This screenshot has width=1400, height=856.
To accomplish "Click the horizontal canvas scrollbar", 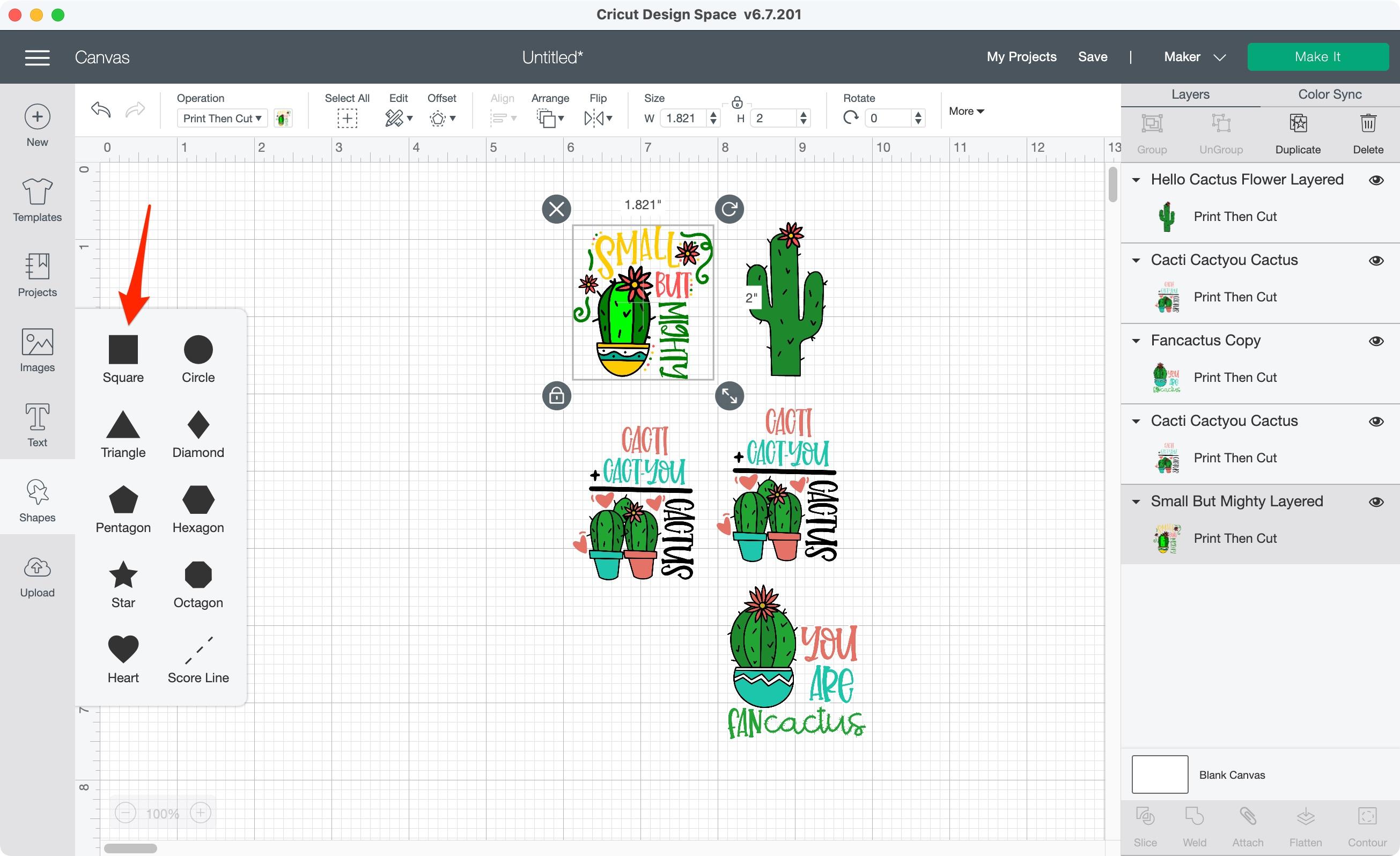I will (x=130, y=848).
